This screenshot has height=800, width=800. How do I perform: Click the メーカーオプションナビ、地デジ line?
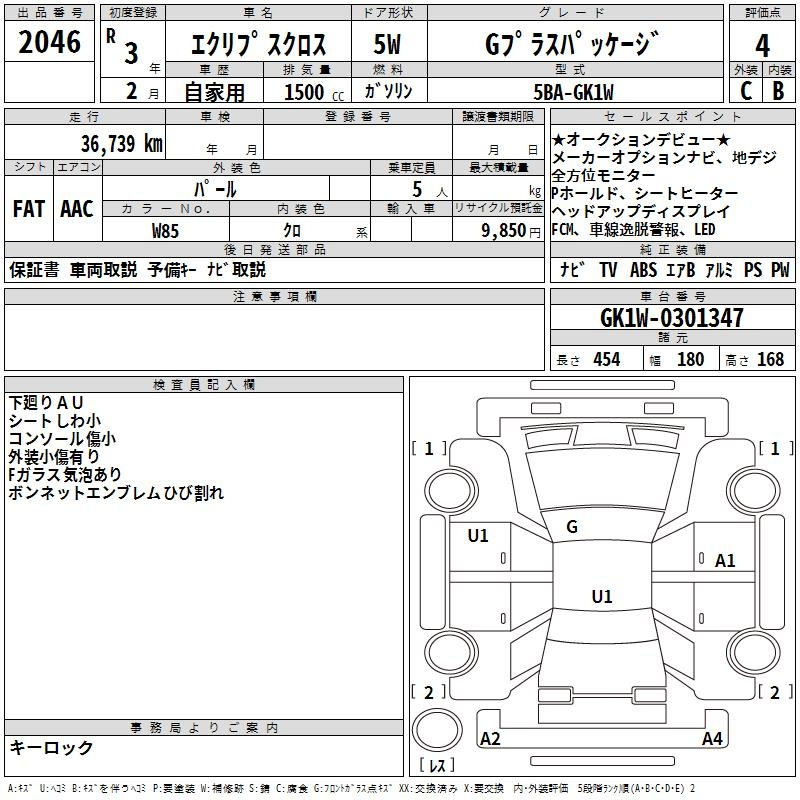point(664,157)
